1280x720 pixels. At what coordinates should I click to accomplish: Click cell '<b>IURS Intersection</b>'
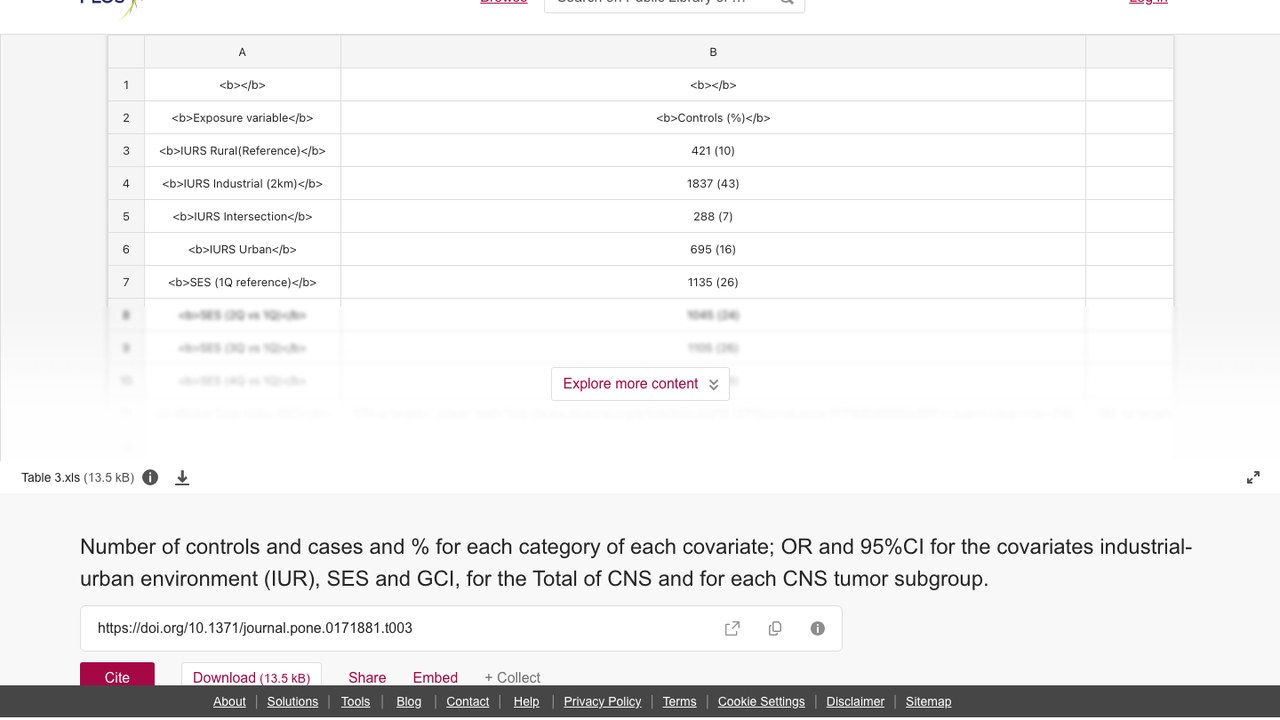tap(242, 217)
